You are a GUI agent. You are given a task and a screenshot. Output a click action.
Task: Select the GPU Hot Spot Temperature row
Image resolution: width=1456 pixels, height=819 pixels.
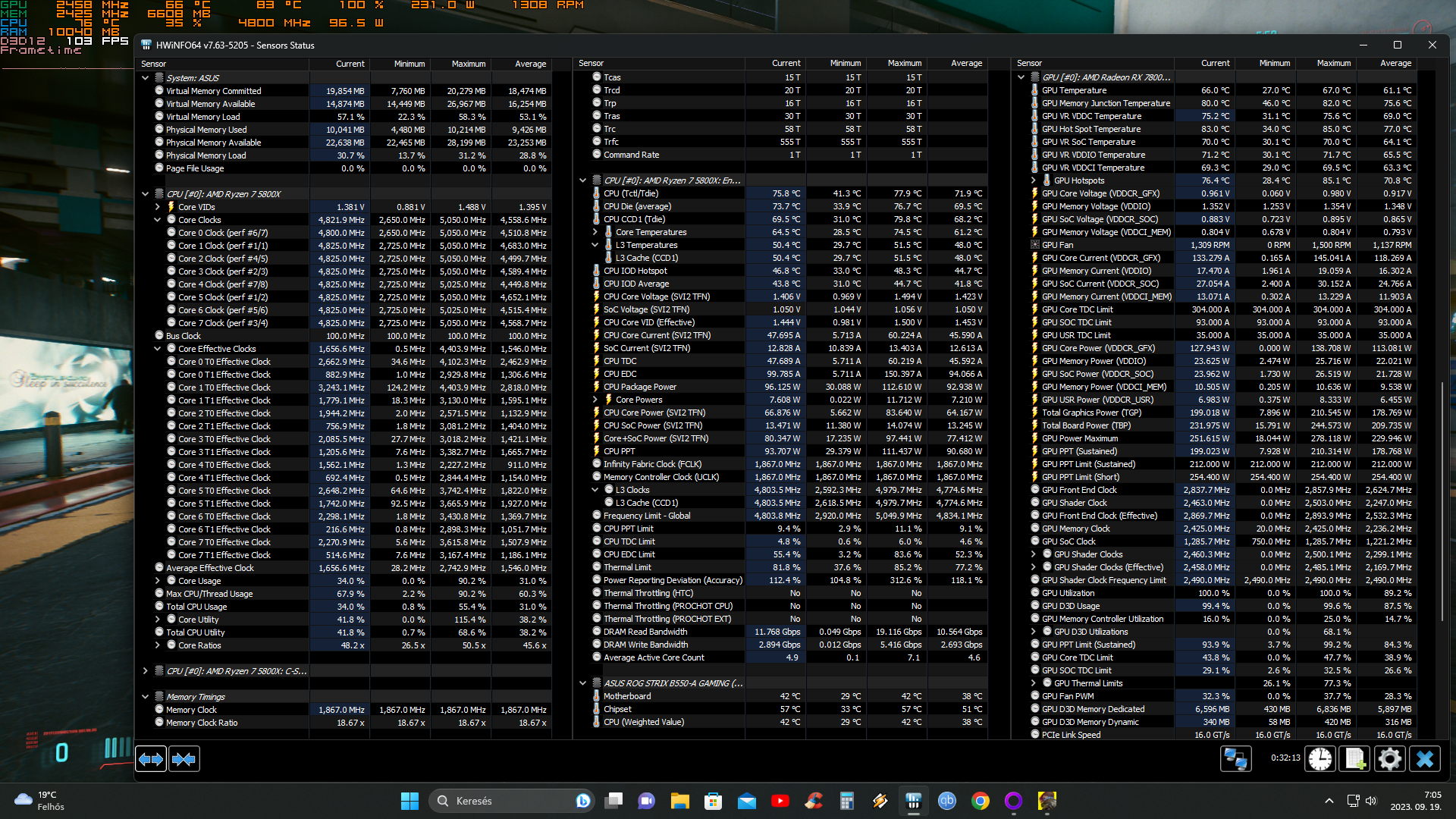(x=1090, y=129)
